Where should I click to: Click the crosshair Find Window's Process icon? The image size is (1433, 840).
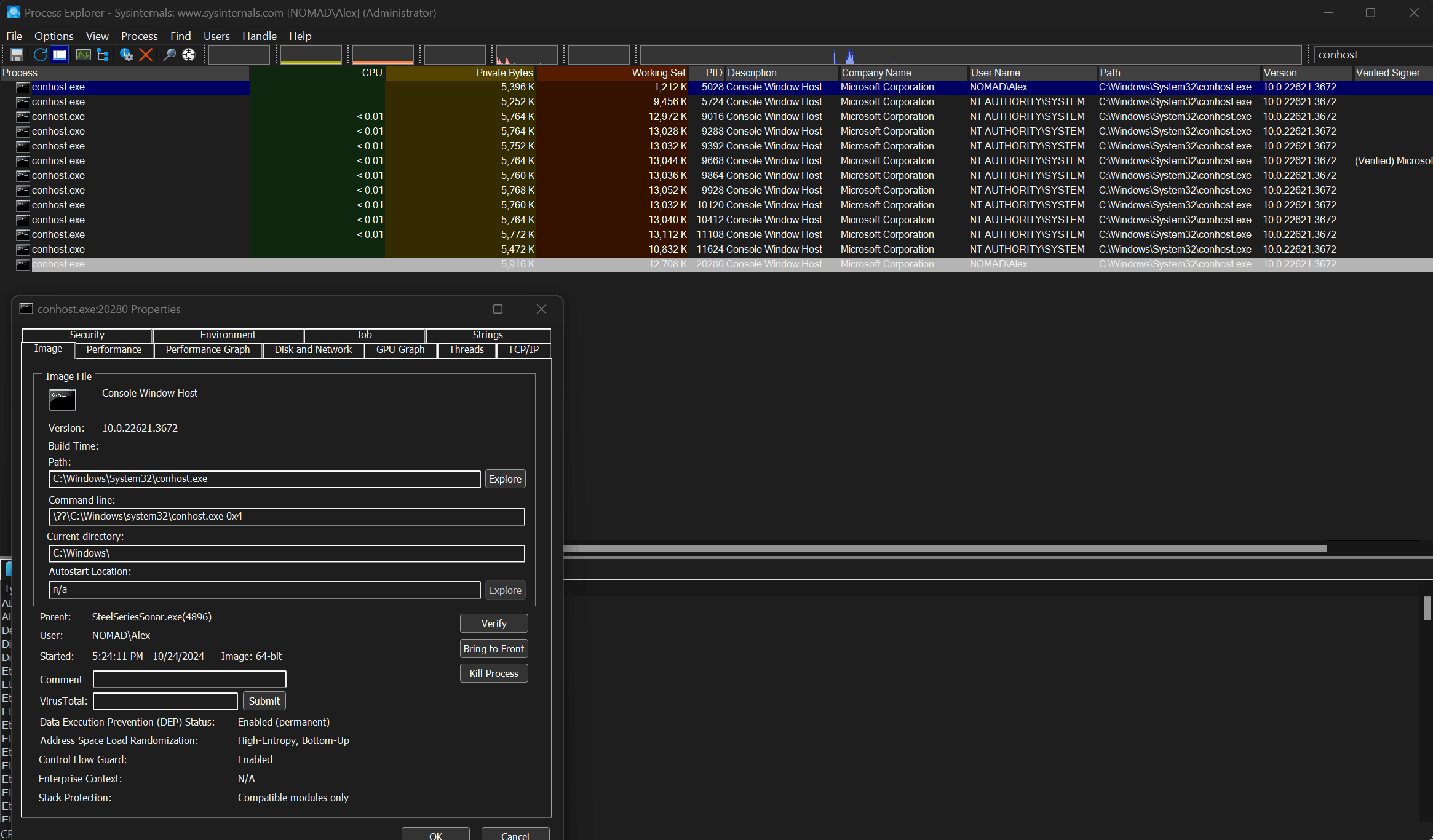tap(189, 55)
